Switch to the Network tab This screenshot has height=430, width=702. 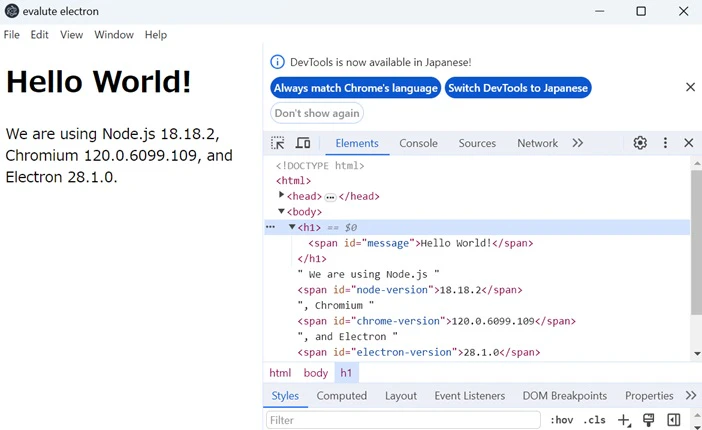tap(537, 143)
